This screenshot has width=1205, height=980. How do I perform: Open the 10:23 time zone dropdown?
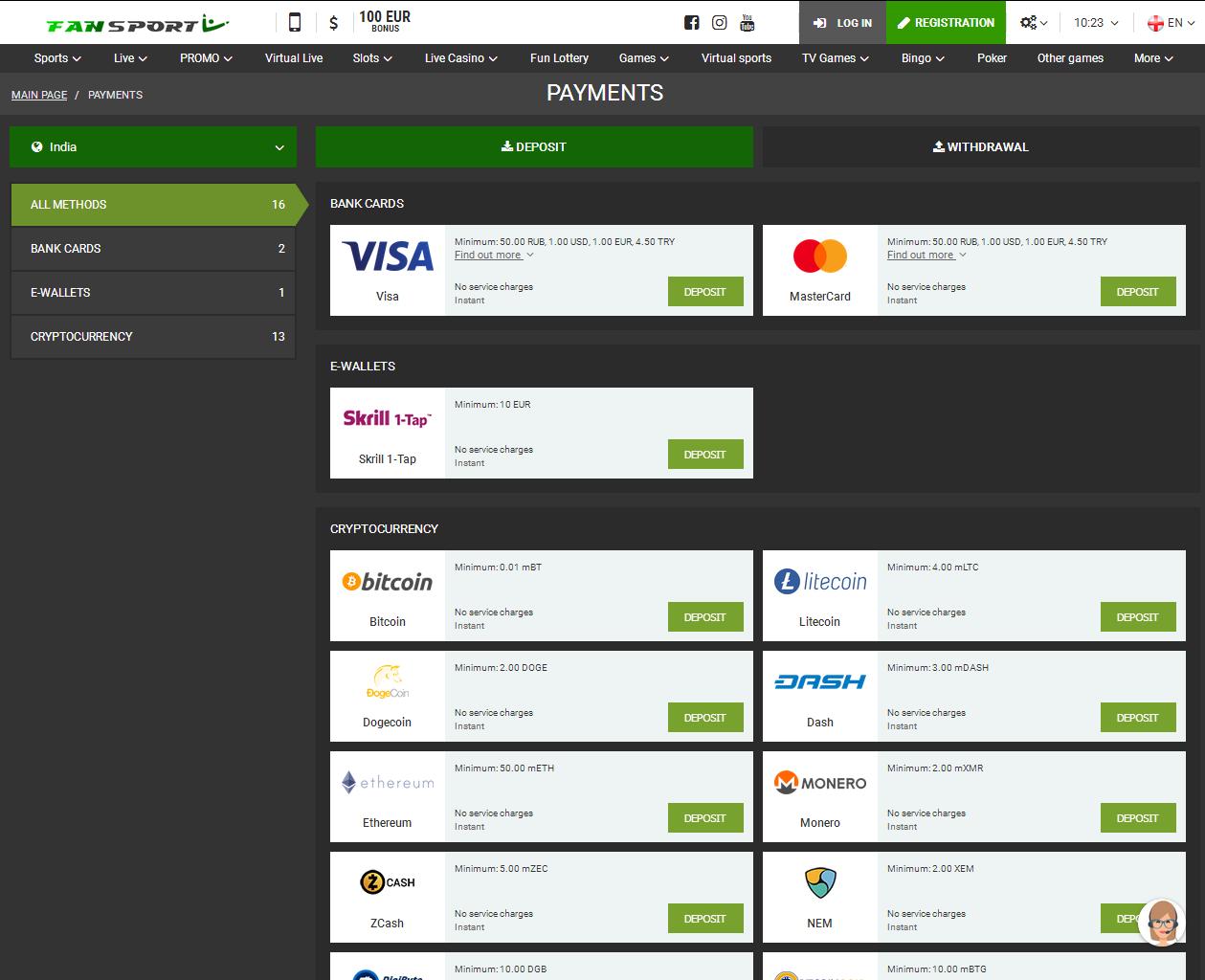(x=1096, y=22)
